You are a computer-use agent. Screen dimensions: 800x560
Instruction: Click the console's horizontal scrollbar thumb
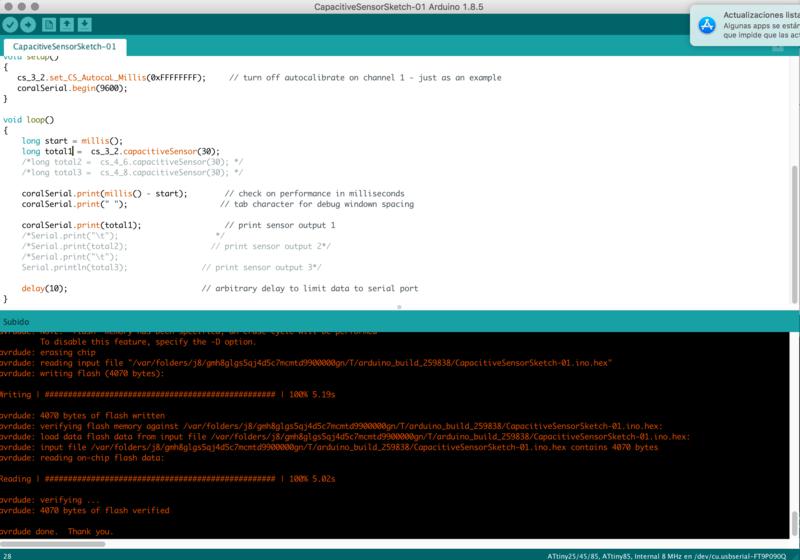[53, 544]
